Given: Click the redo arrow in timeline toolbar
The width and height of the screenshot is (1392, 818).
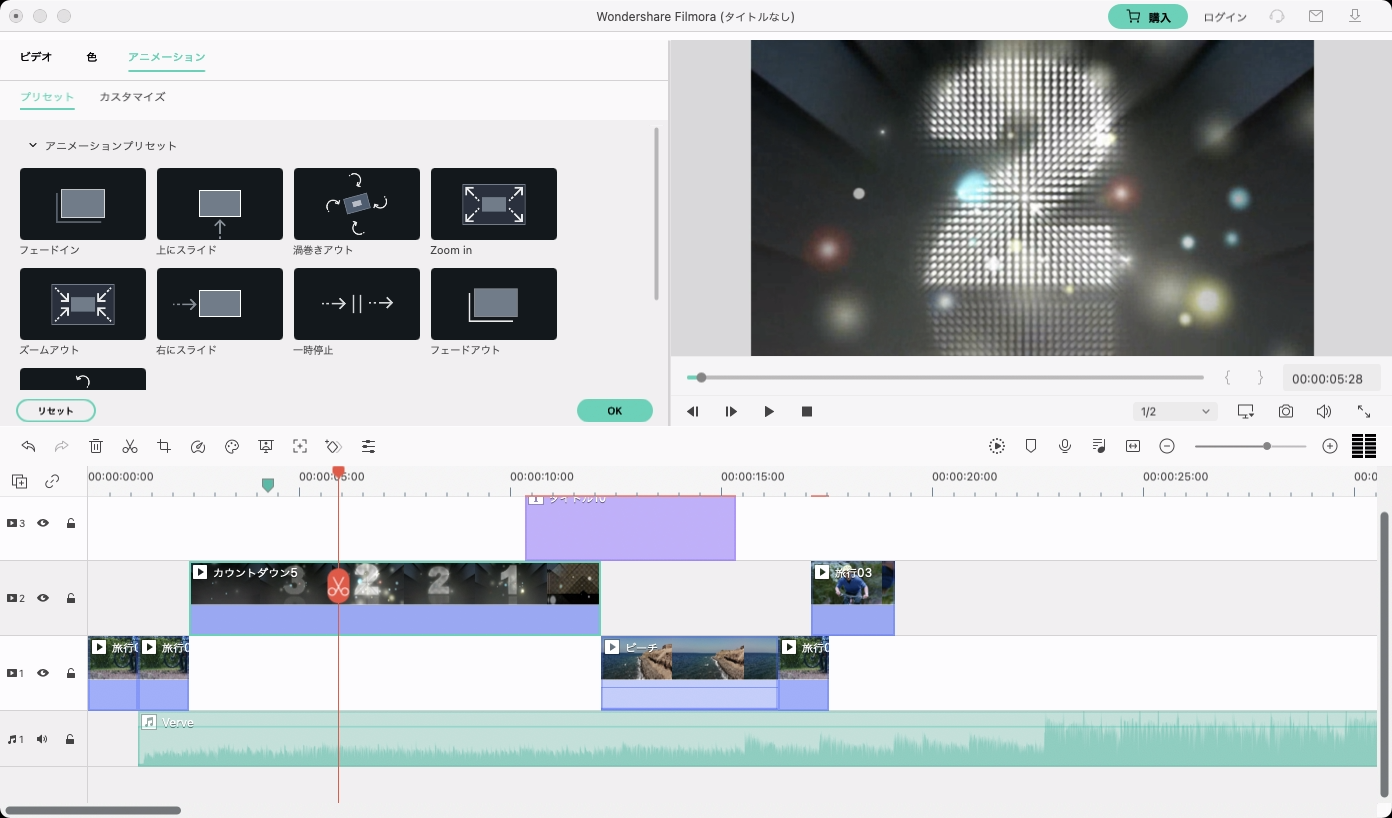Looking at the screenshot, I should click(x=62, y=446).
